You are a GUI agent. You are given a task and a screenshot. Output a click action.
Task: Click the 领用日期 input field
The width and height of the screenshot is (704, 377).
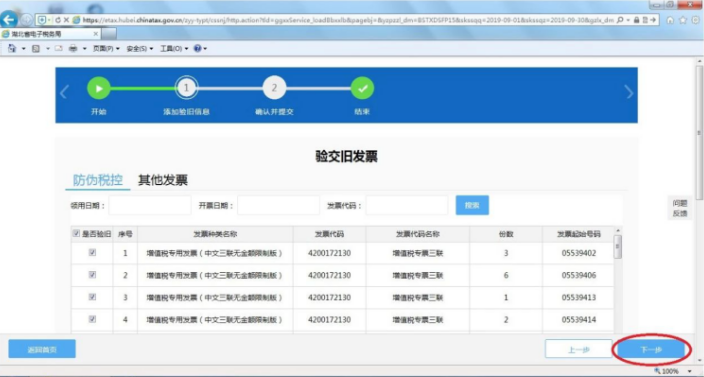coord(150,205)
